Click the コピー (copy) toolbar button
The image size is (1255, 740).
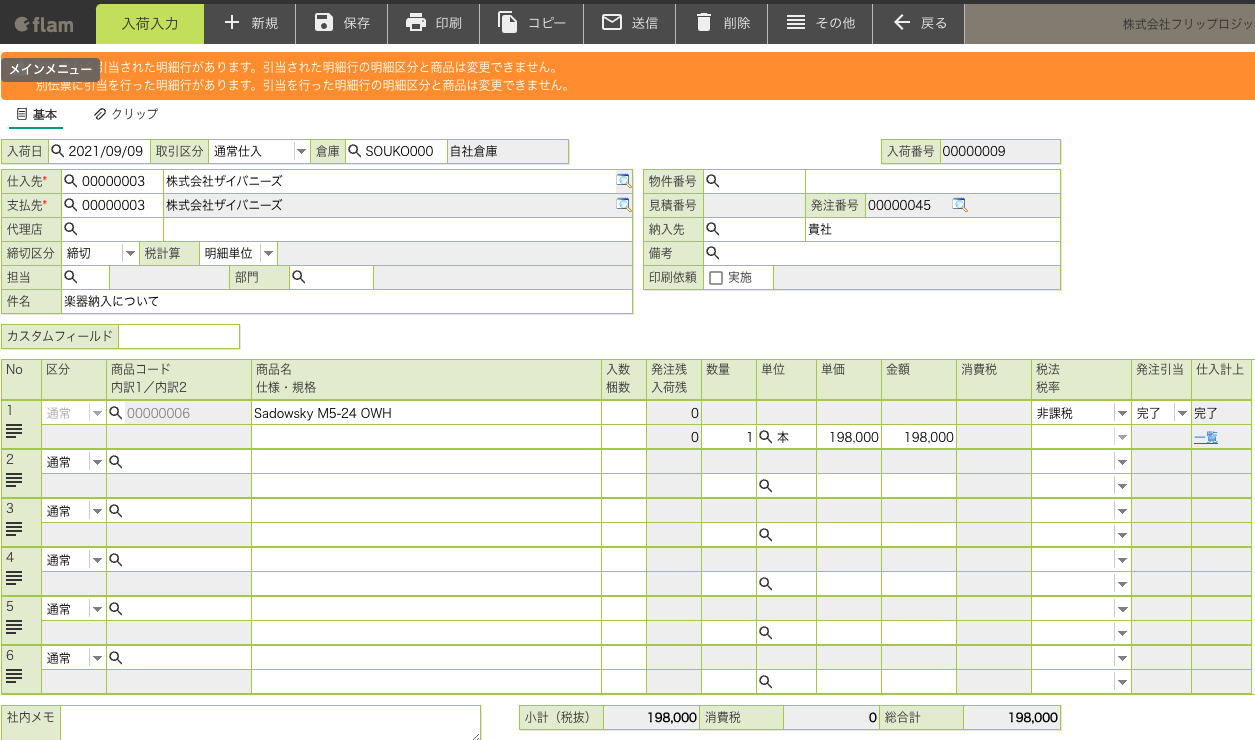click(x=532, y=22)
